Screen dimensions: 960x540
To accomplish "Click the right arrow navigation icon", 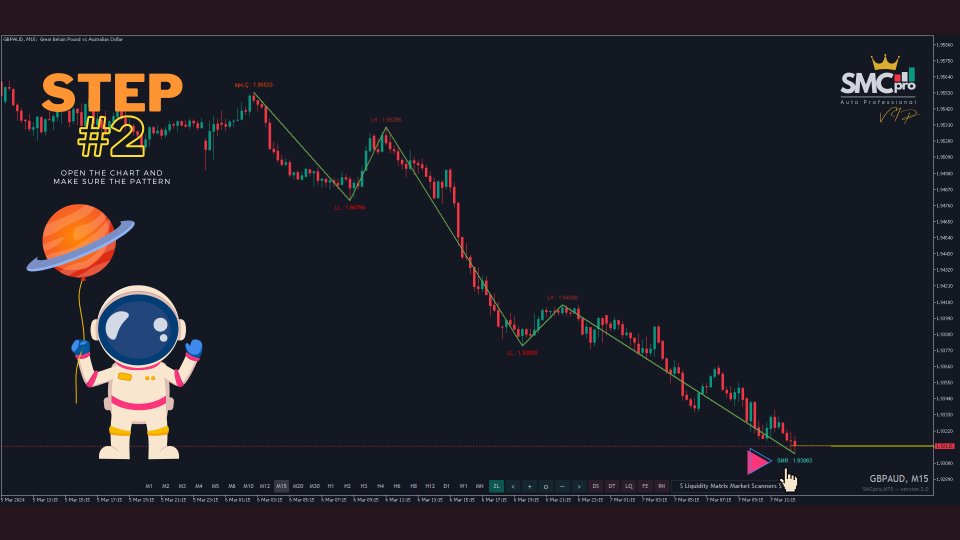I will click(579, 485).
